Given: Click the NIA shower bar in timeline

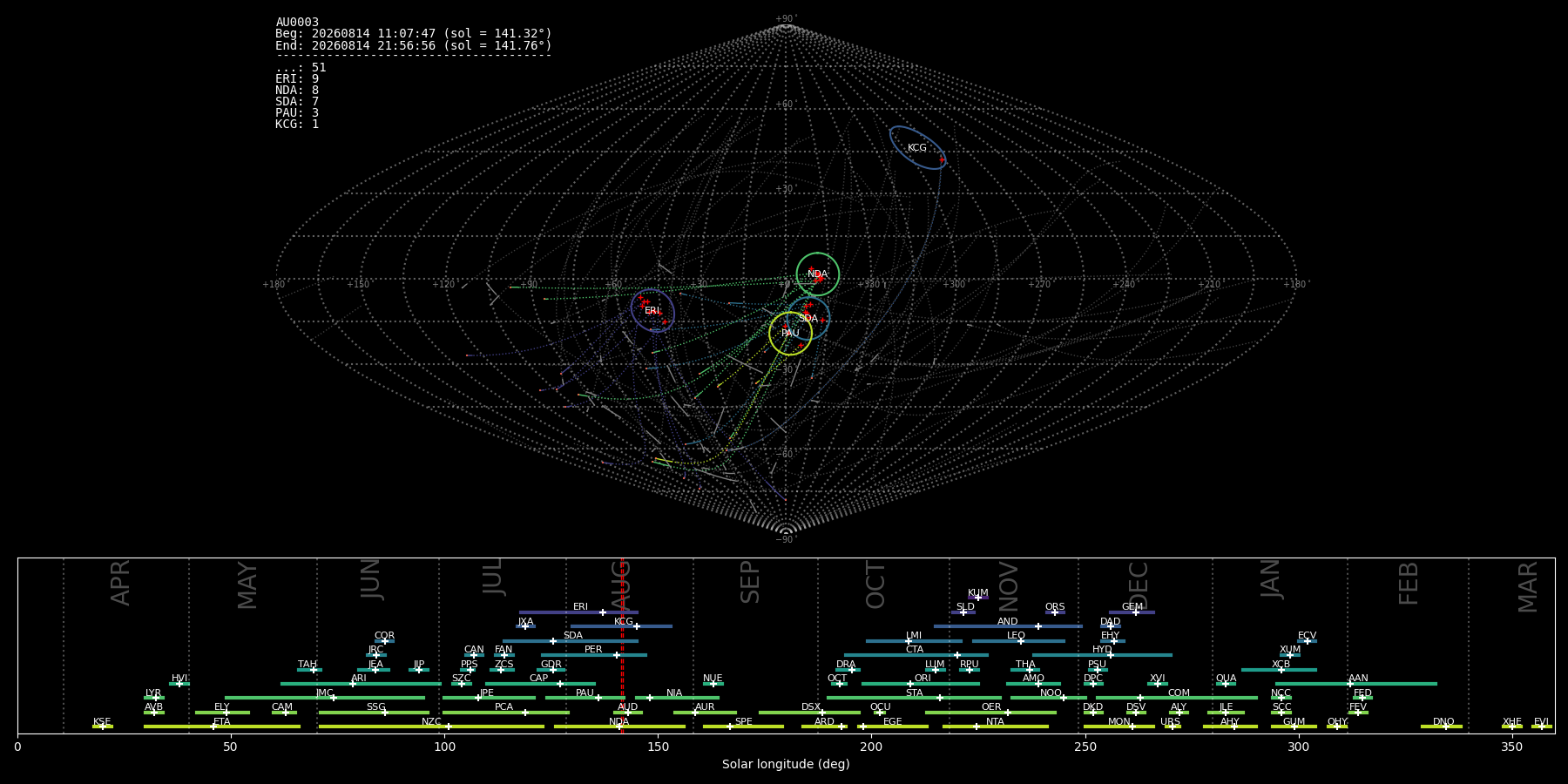Looking at the screenshot, I should pyautogui.click(x=677, y=698).
